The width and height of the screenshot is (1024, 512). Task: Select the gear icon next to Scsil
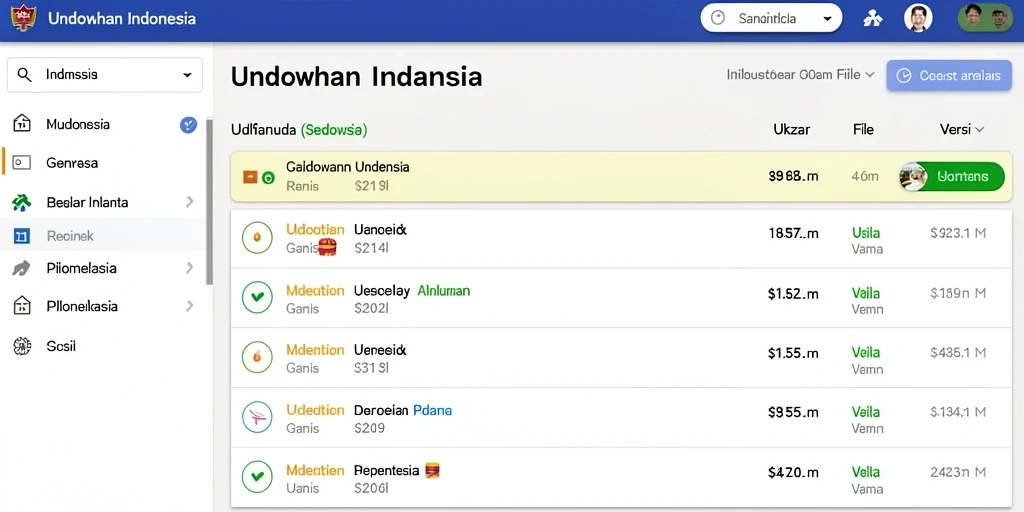pos(22,346)
